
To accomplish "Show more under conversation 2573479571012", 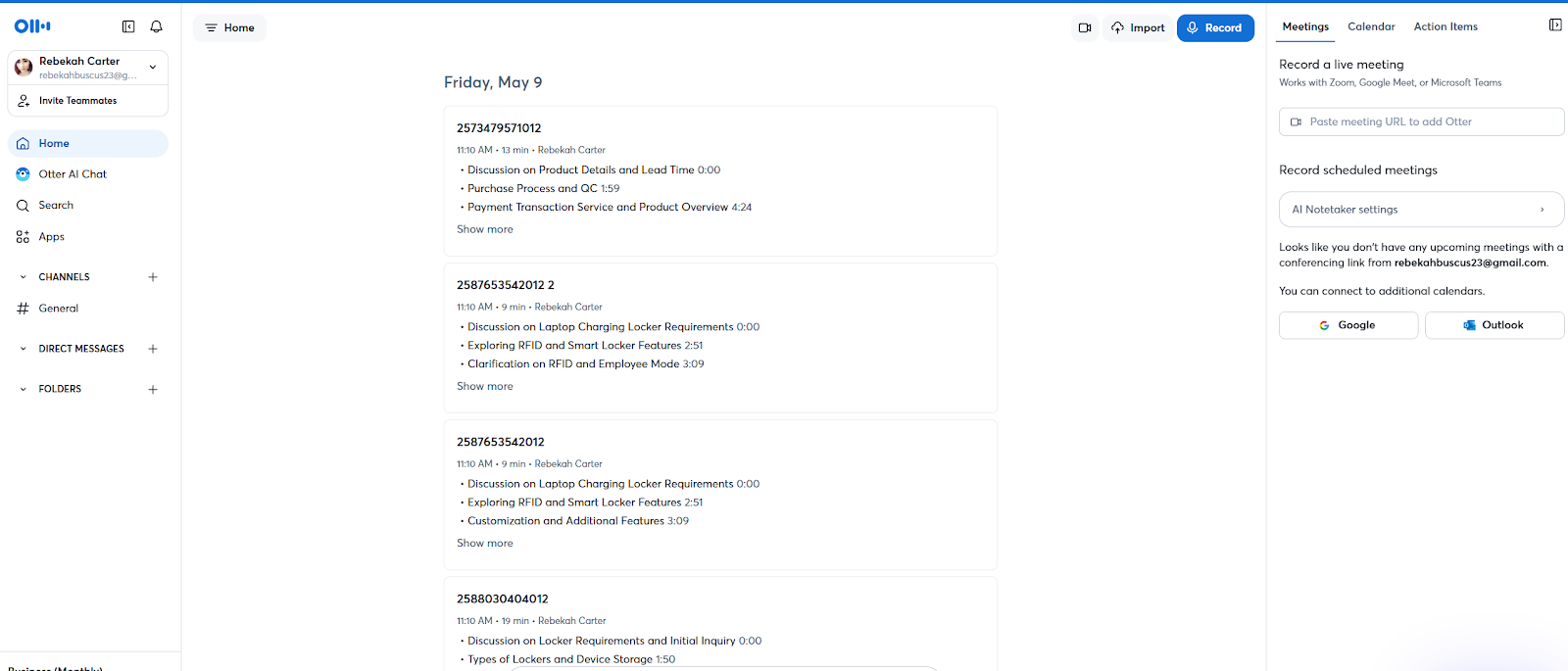I will coord(485,229).
